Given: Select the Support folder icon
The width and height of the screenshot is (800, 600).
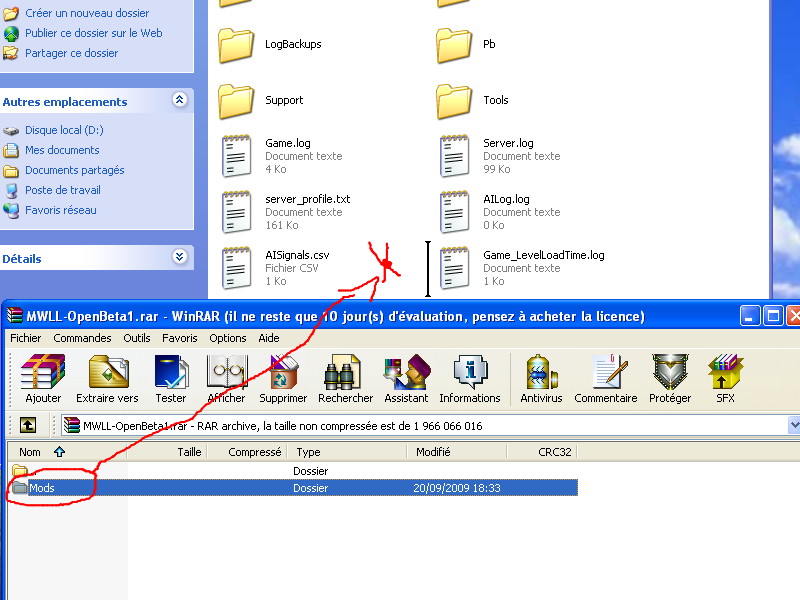Looking at the screenshot, I should point(236,101).
